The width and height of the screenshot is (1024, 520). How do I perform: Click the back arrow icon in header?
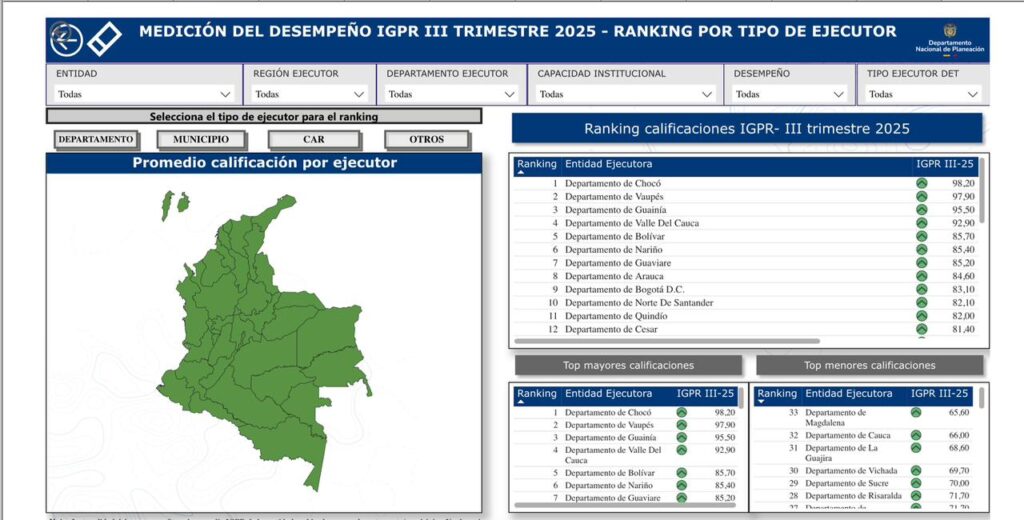[x=67, y=39]
